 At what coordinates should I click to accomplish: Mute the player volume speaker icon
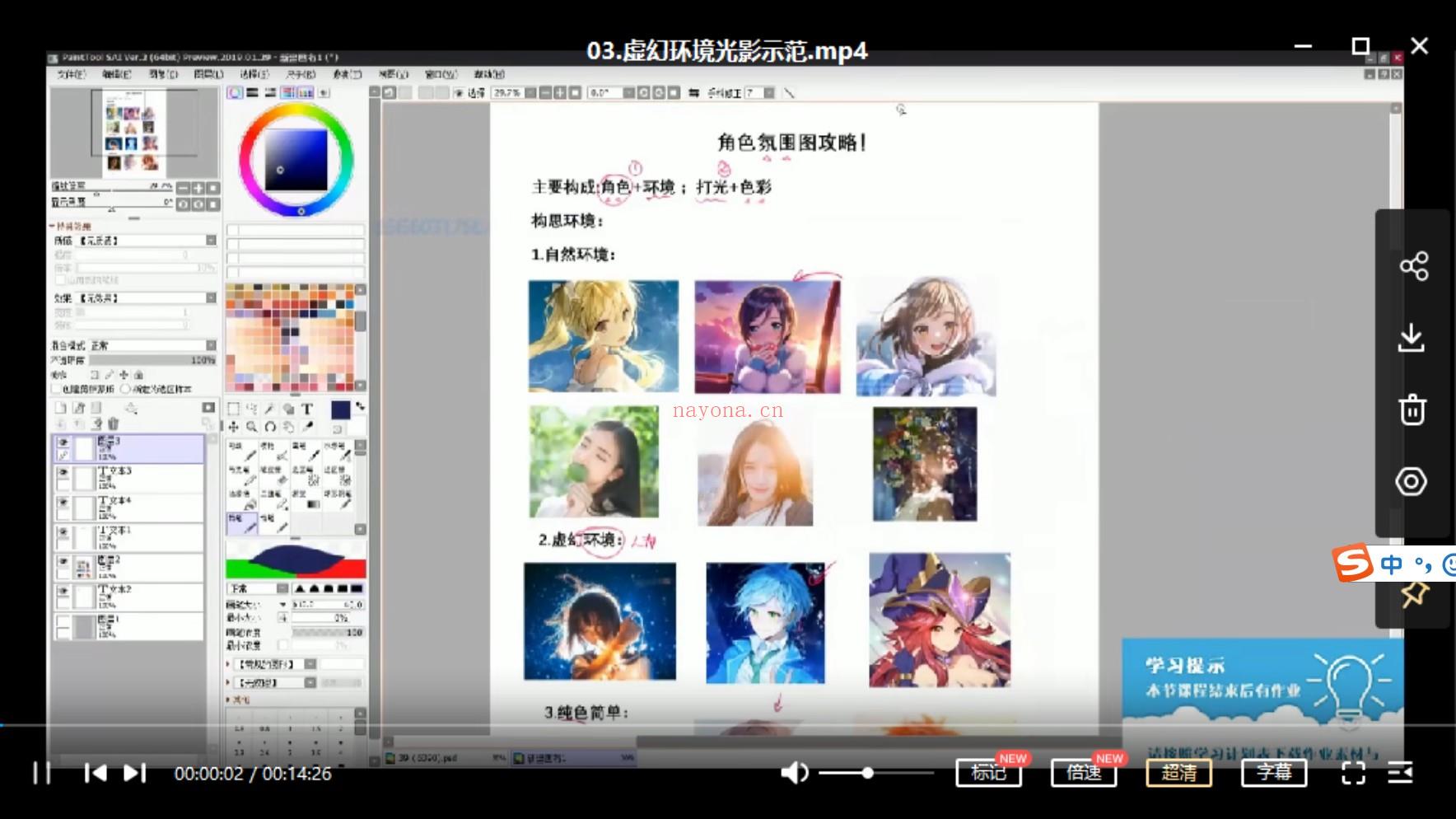point(794,773)
